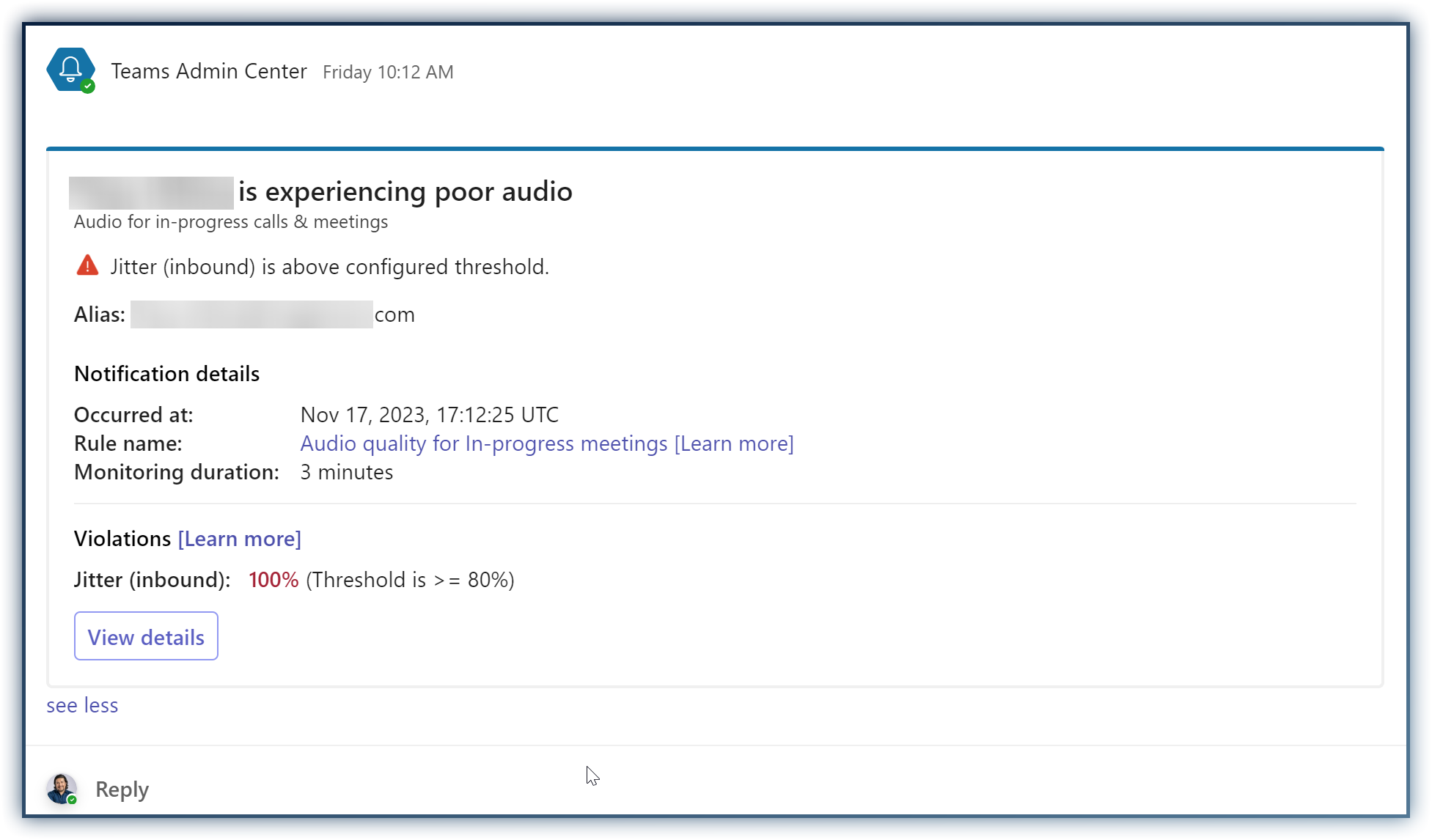The height and width of the screenshot is (840, 1432).
Task: Open the View details button
Action: 146,636
